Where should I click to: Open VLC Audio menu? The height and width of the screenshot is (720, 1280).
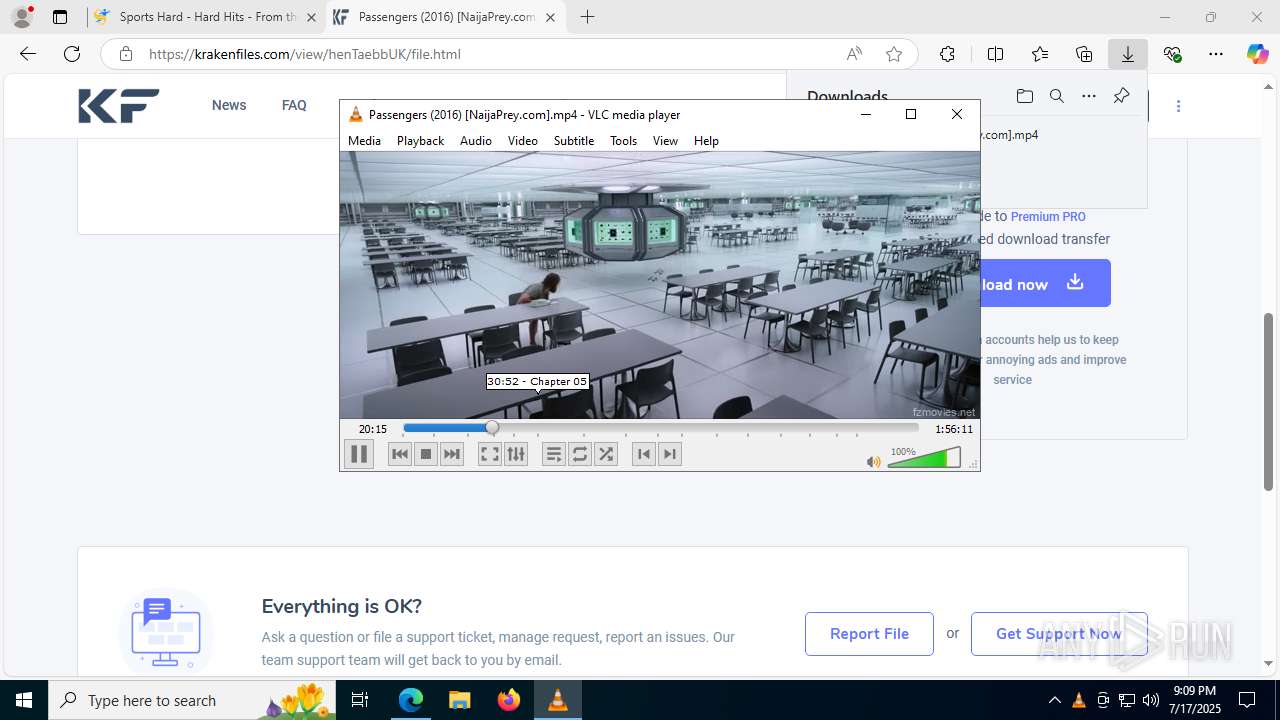point(476,141)
